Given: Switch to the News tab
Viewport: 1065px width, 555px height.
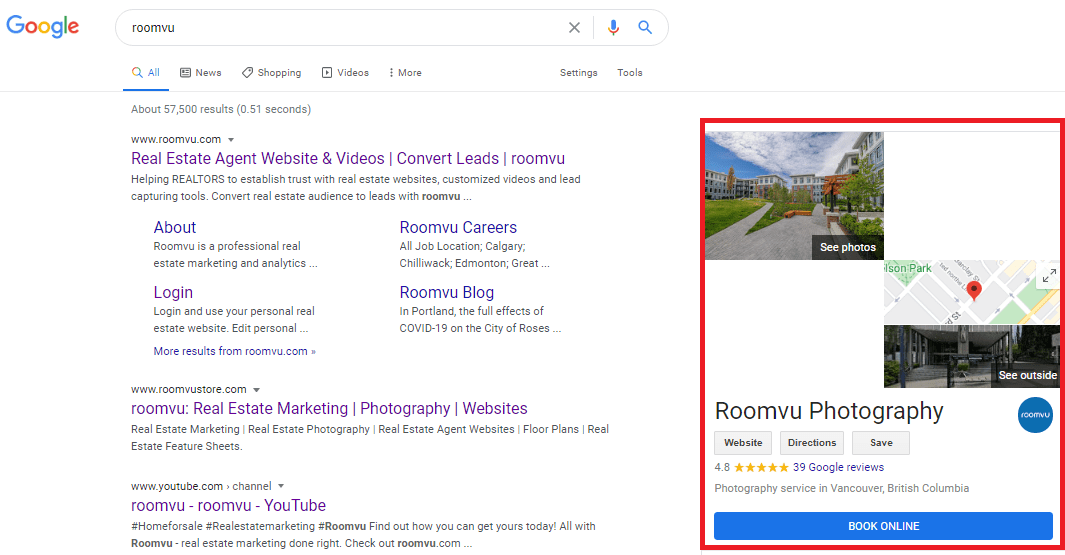Looking at the screenshot, I should click(x=201, y=73).
